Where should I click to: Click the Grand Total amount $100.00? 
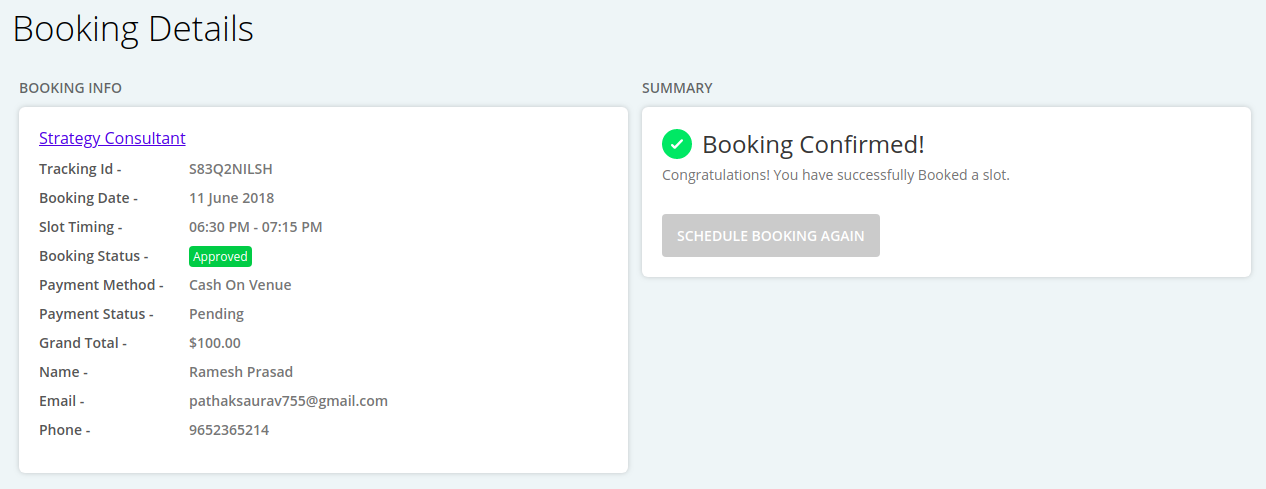(x=215, y=343)
